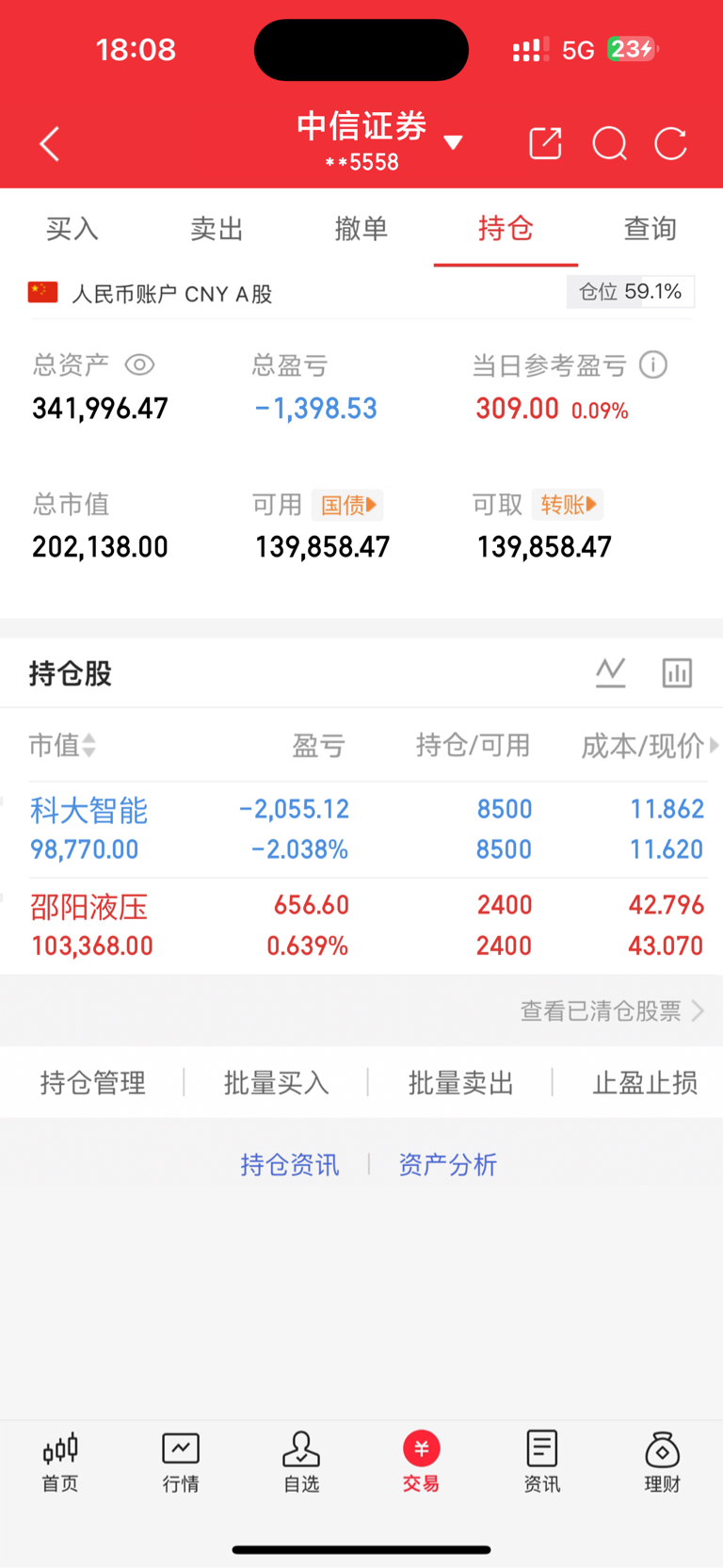Tap the 国债 shortcut button
723x1568 pixels.
[x=348, y=505]
